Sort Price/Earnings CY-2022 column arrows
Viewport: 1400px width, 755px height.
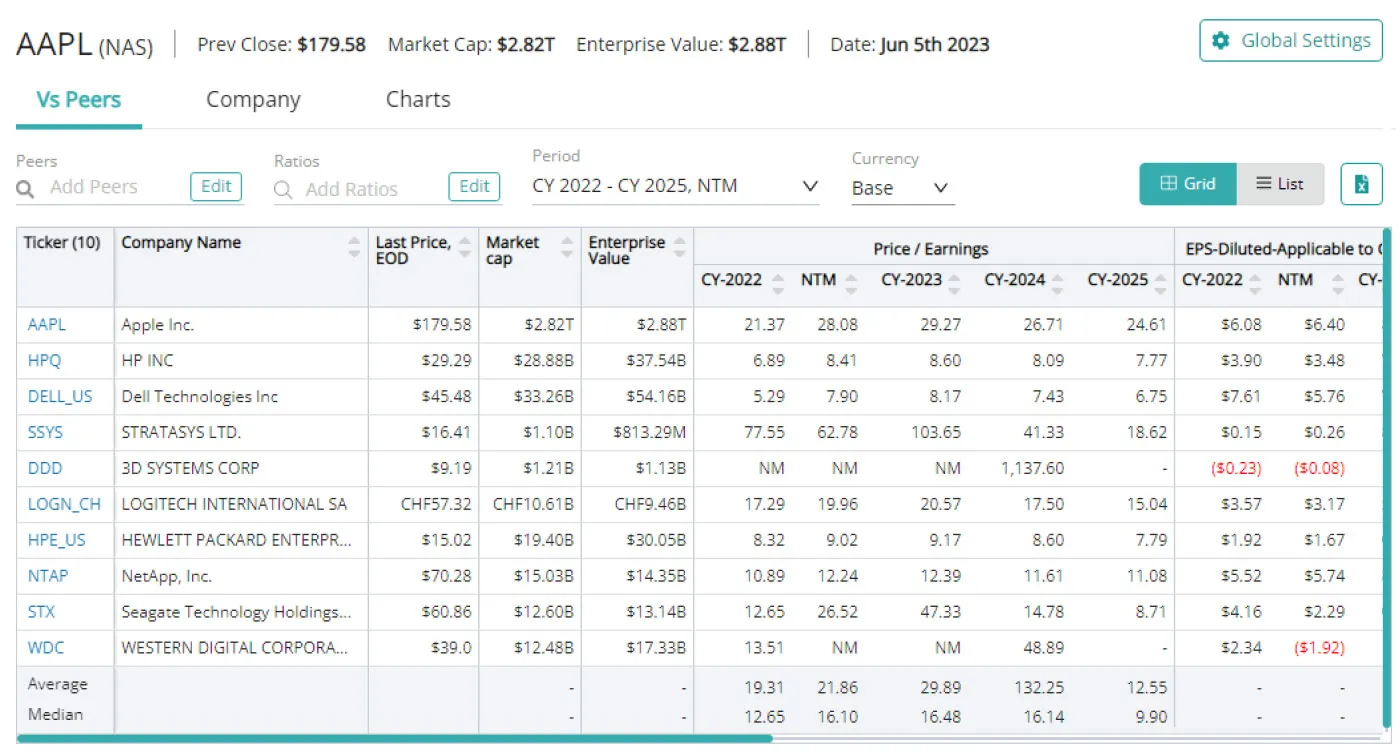pos(779,284)
